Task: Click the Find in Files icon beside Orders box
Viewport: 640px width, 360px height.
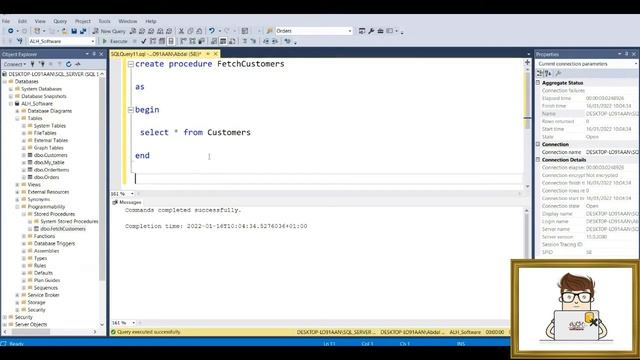Action: coord(269,31)
